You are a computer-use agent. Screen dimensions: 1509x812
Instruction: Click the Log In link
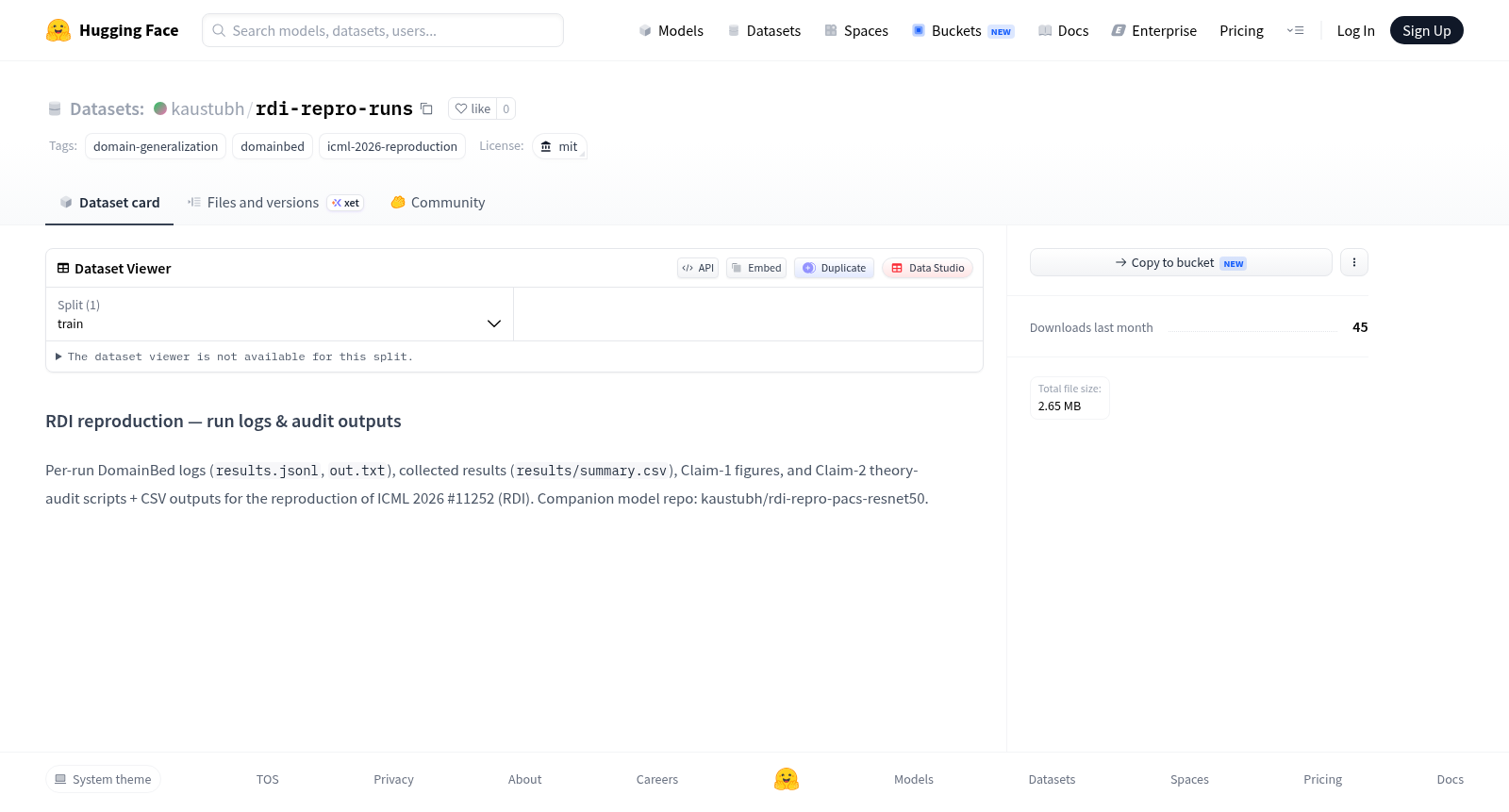[x=1355, y=30]
